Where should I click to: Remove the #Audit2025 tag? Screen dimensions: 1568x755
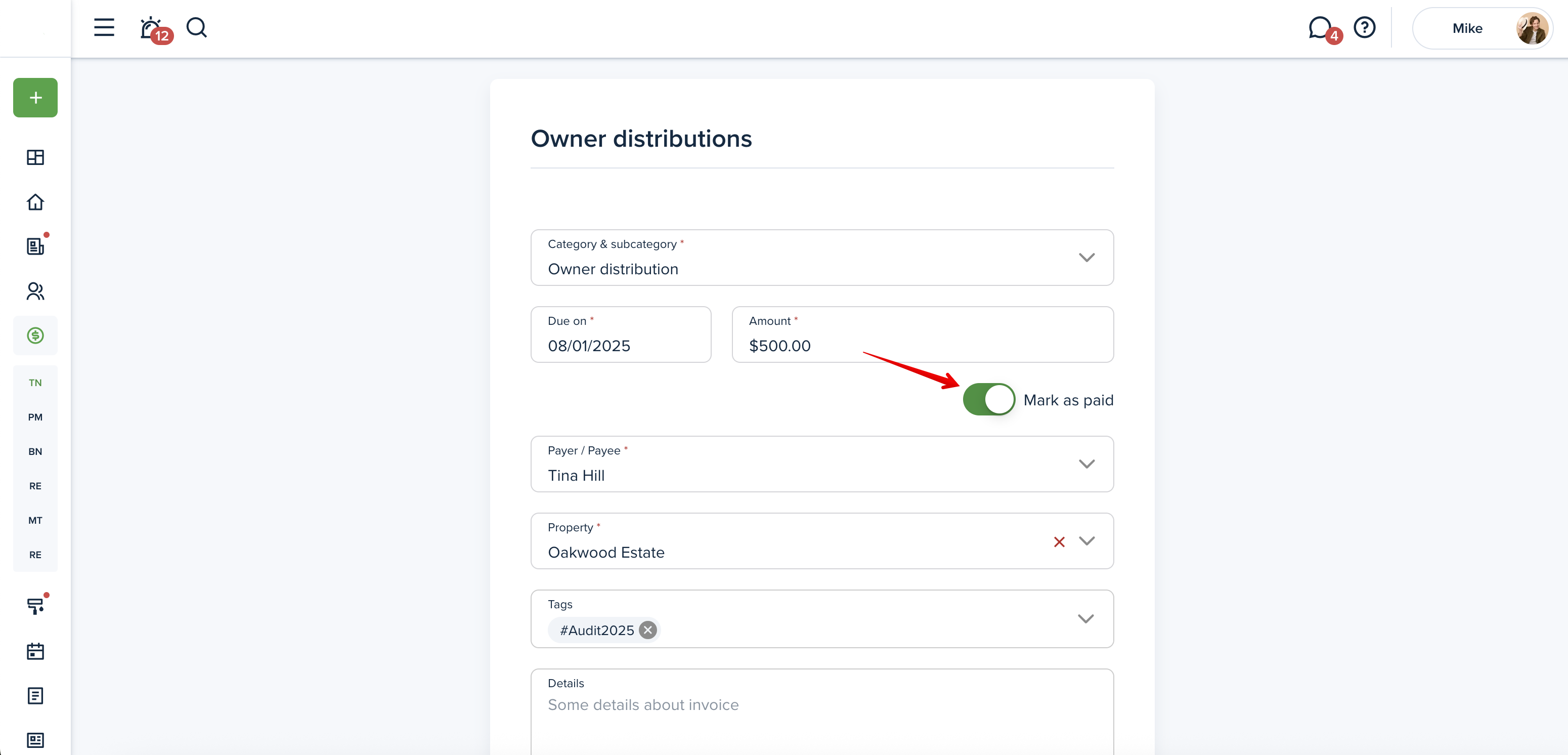click(x=647, y=630)
